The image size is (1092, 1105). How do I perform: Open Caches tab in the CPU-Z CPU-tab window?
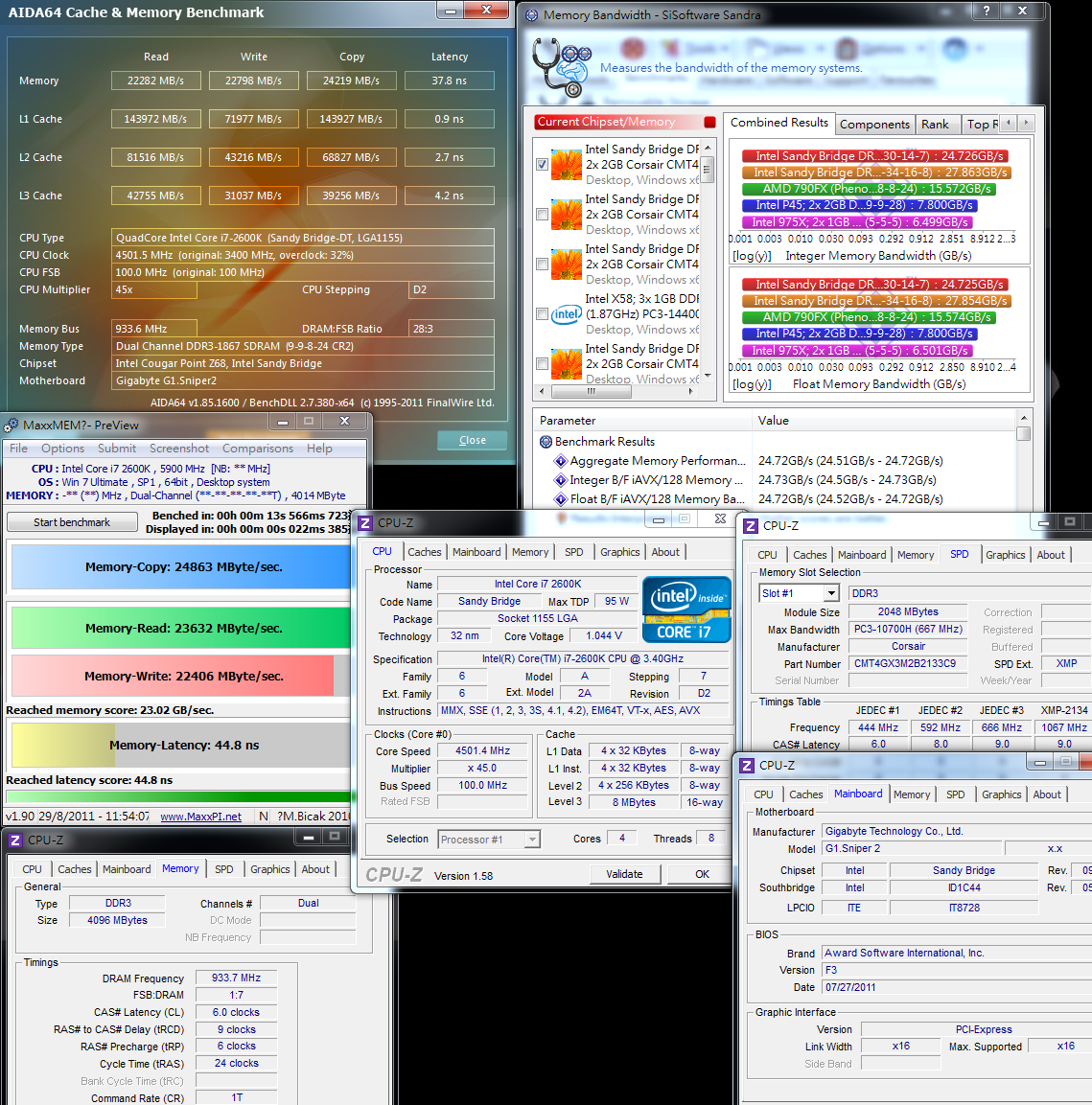pyautogui.click(x=425, y=552)
